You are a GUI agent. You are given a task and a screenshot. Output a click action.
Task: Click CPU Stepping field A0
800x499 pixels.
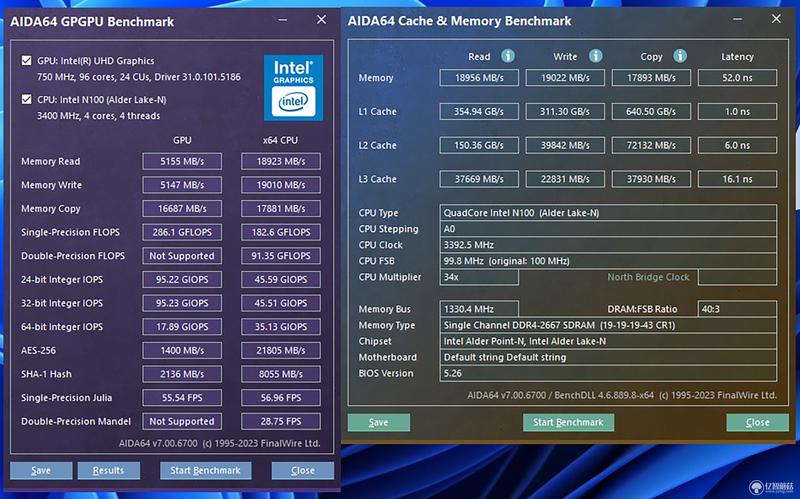tap(608, 229)
